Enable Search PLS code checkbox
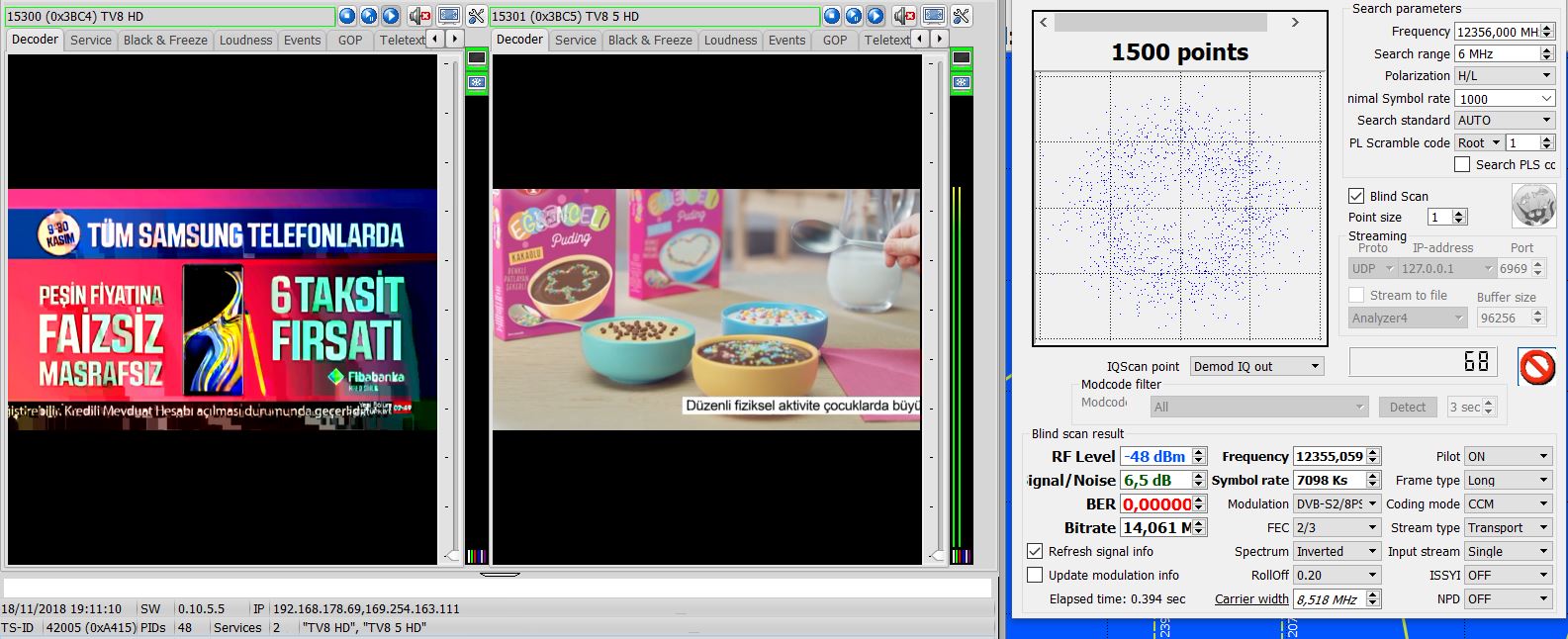Screen dimensions: 1568x639 point(1462,164)
